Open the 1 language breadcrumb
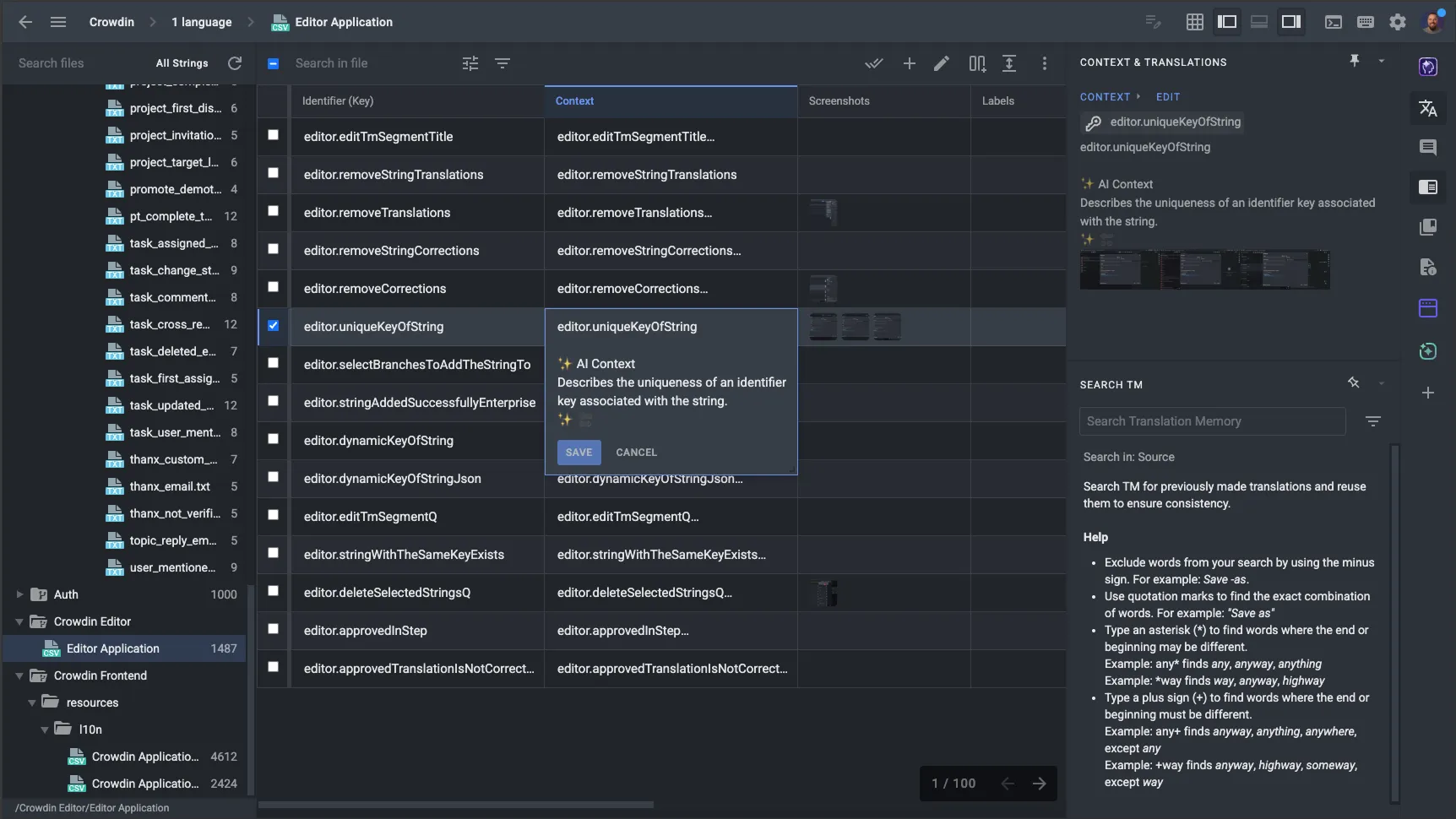Viewport: 1456px width, 819px height. pyautogui.click(x=202, y=22)
